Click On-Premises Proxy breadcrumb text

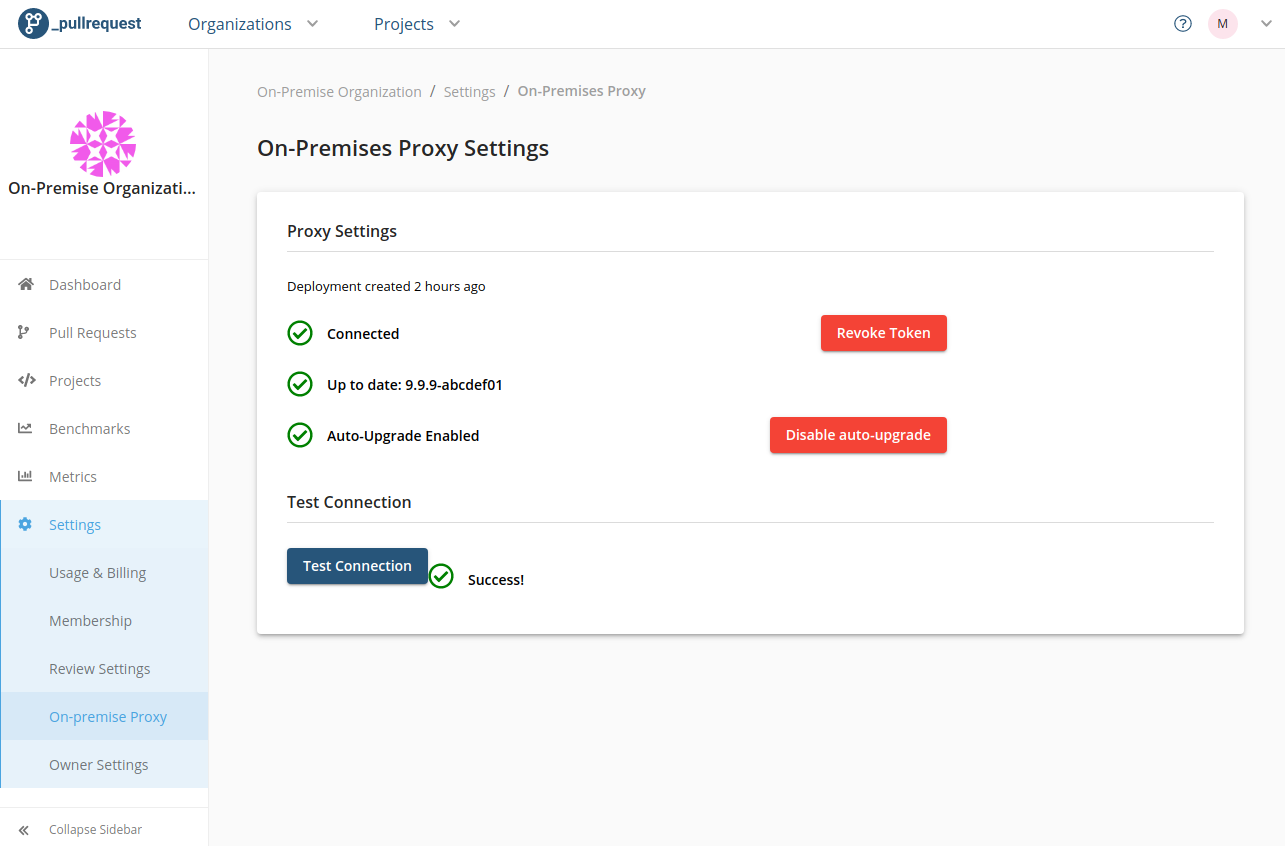[x=581, y=91]
